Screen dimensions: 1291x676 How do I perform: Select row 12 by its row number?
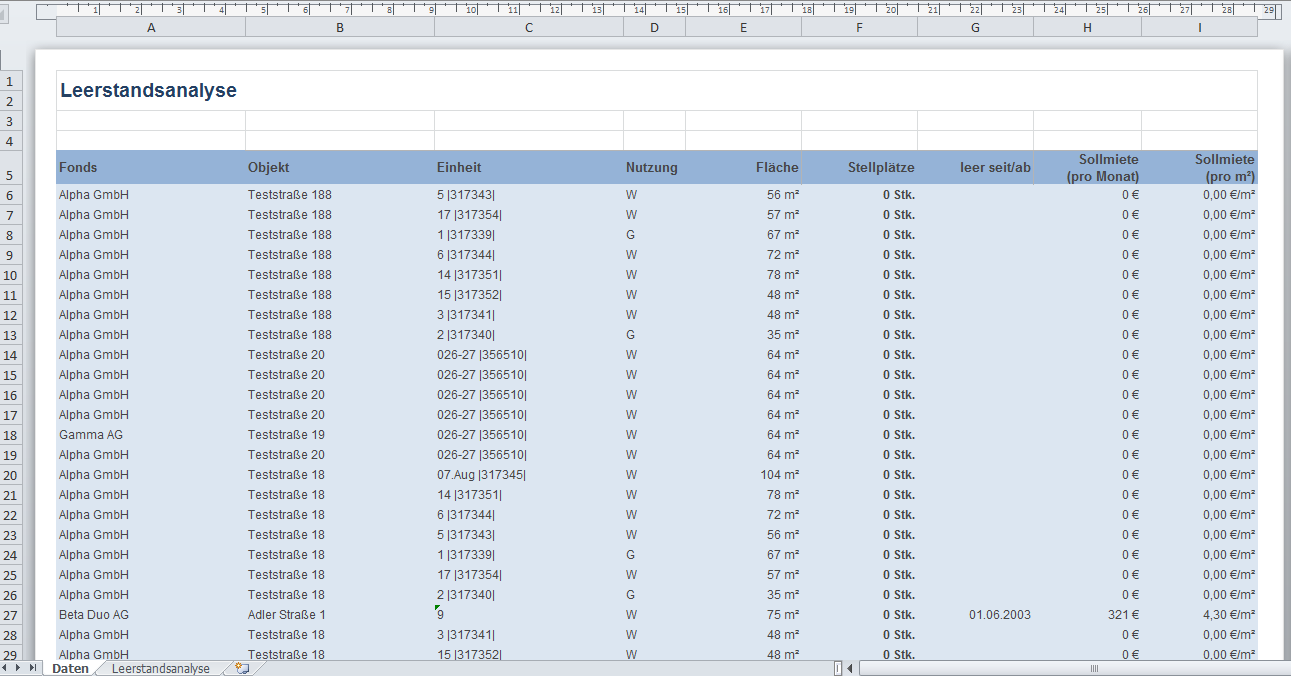coord(11,315)
